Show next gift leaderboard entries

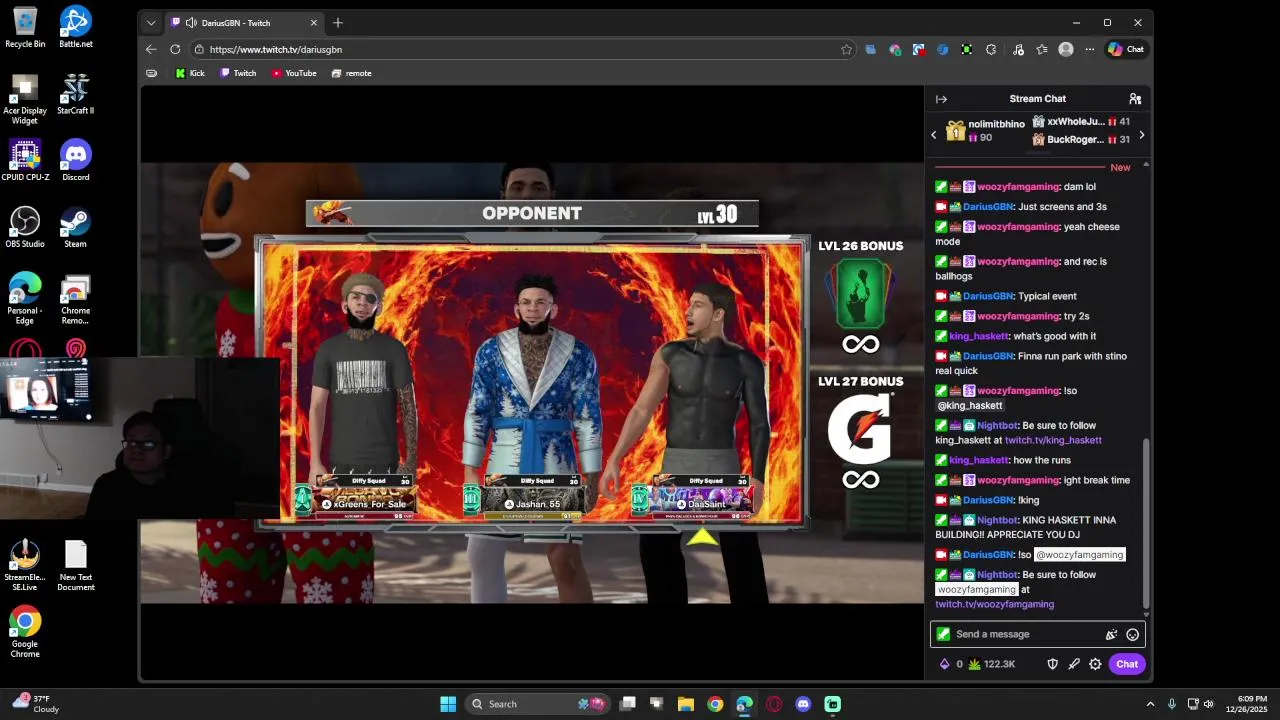point(1141,135)
